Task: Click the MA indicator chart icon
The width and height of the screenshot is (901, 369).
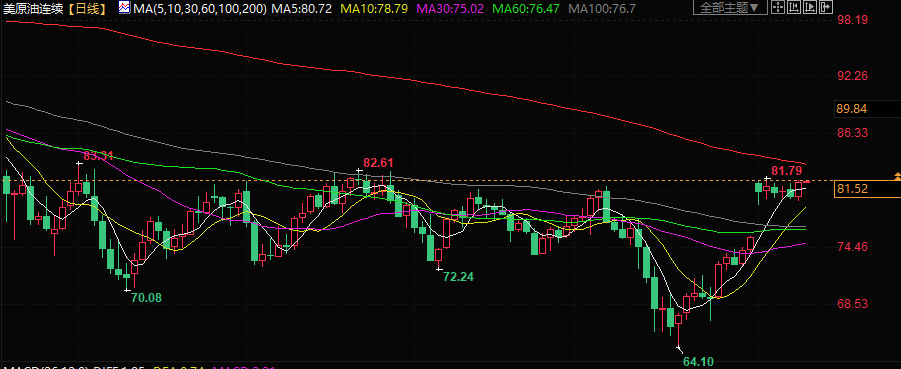Action: click(124, 7)
